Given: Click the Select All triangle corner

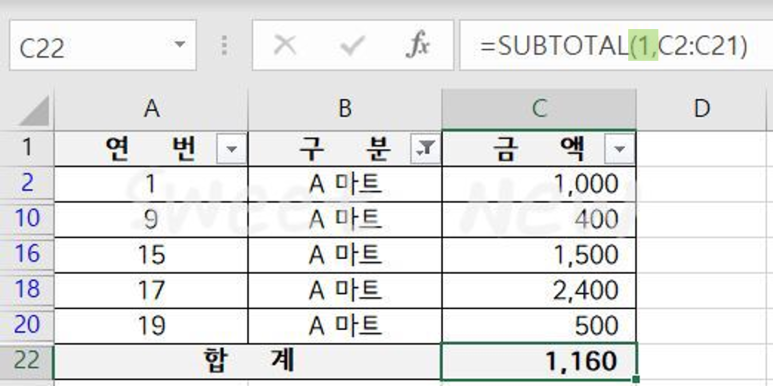Looking at the screenshot, I should point(34,111).
